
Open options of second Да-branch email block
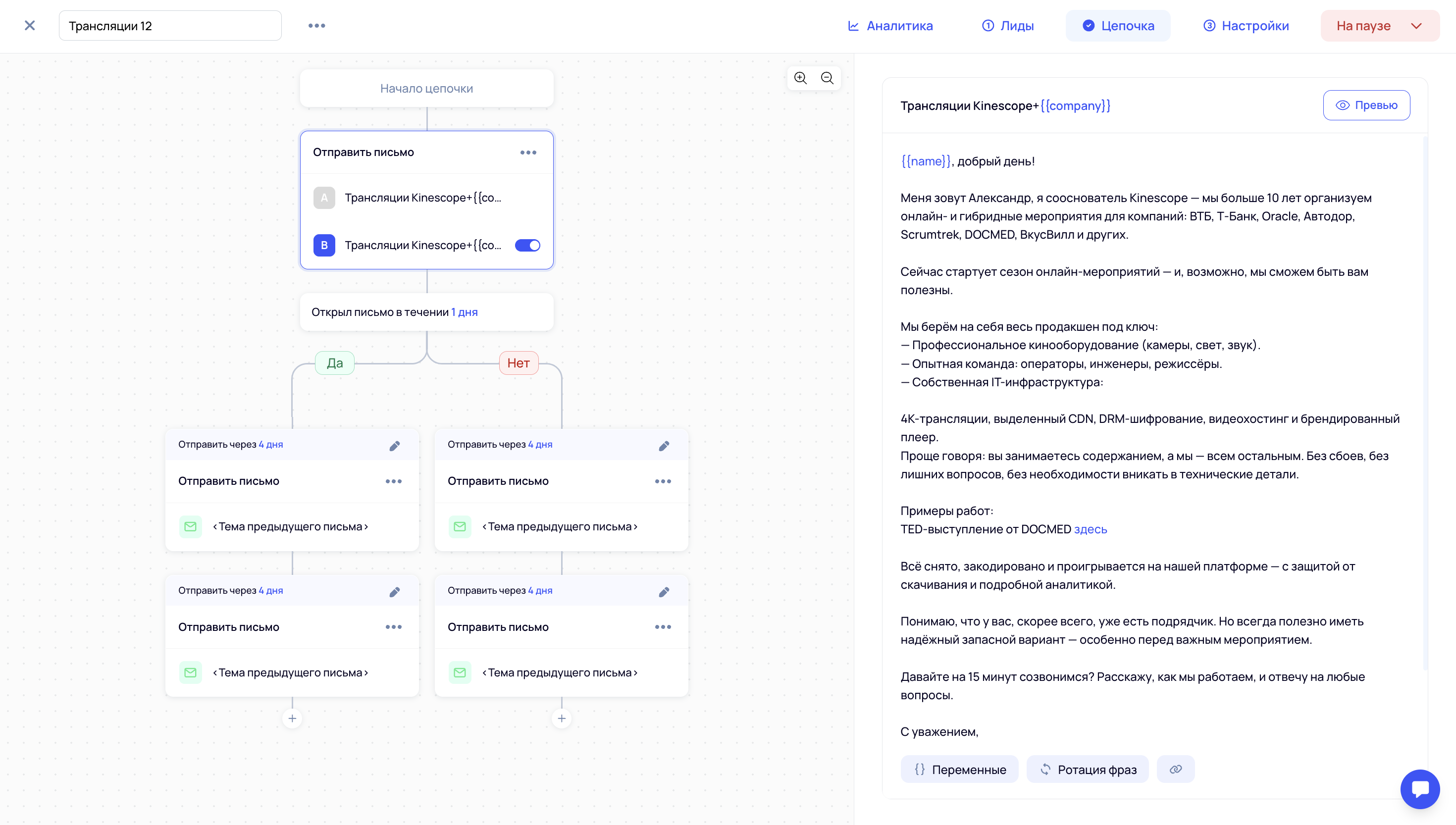pos(394,627)
